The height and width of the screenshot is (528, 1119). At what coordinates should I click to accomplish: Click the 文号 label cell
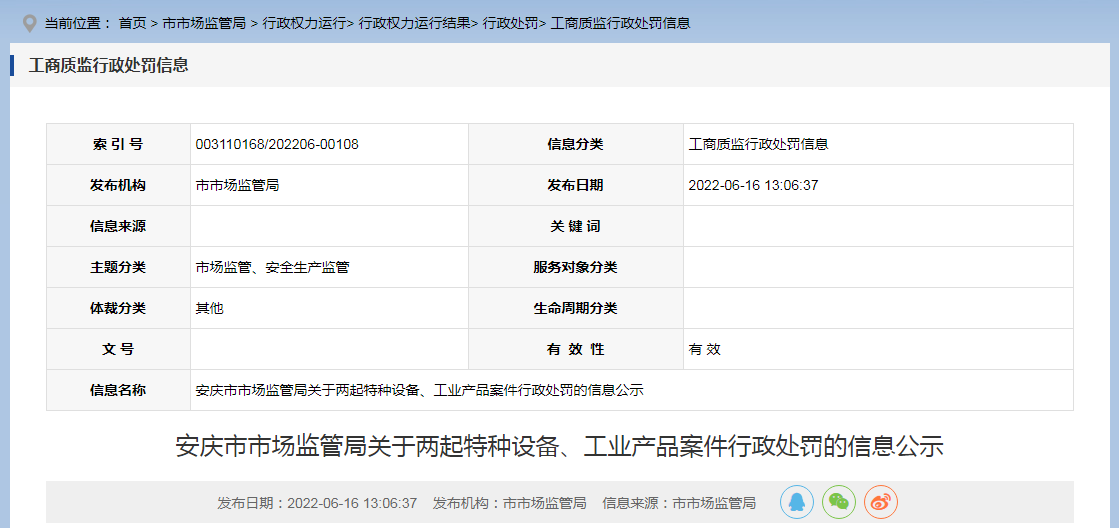[x=118, y=350]
